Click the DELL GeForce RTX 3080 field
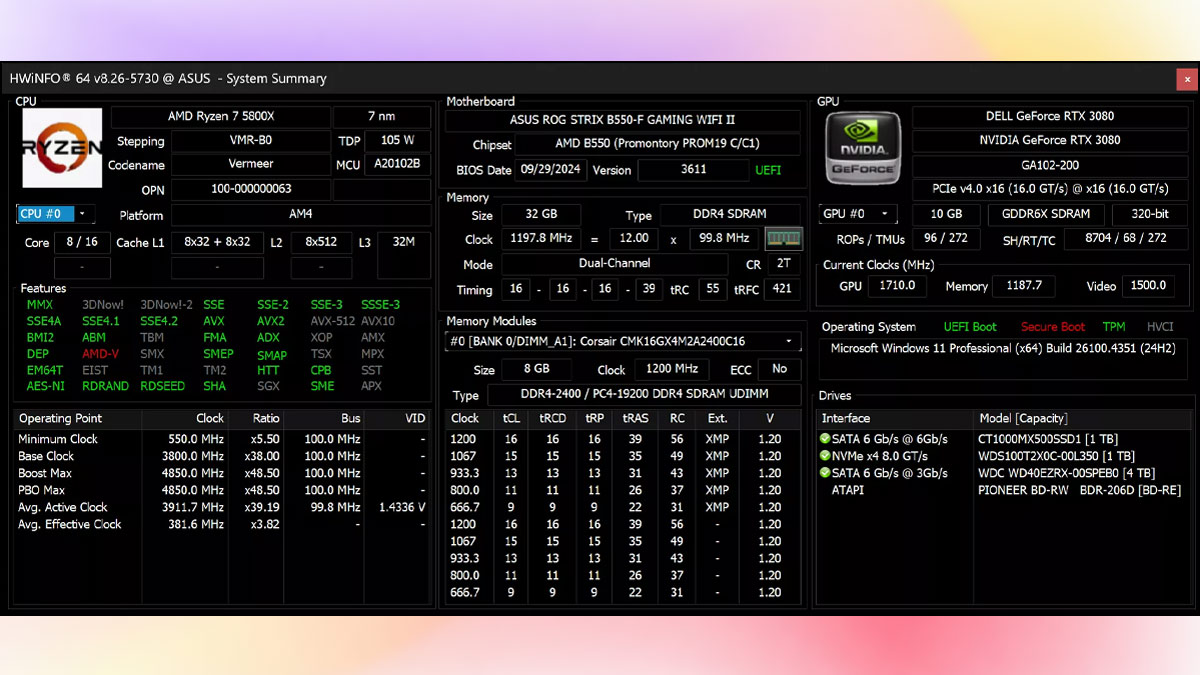The image size is (1200, 675). point(1049,116)
